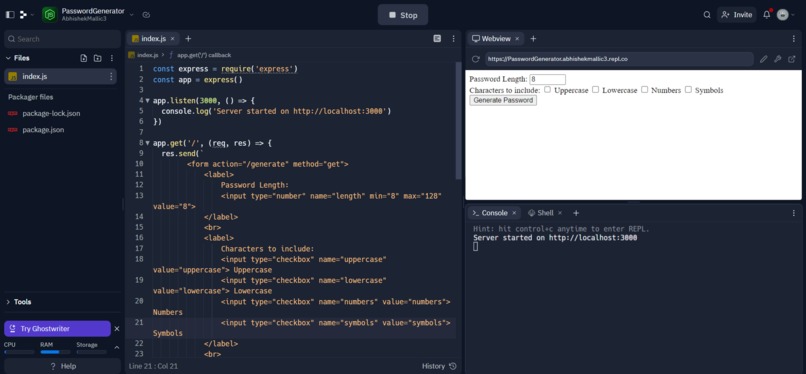This screenshot has width=806, height=374.
Task: Click the Line 21 Col 21 indicator
Action: (x=153, y=366)
